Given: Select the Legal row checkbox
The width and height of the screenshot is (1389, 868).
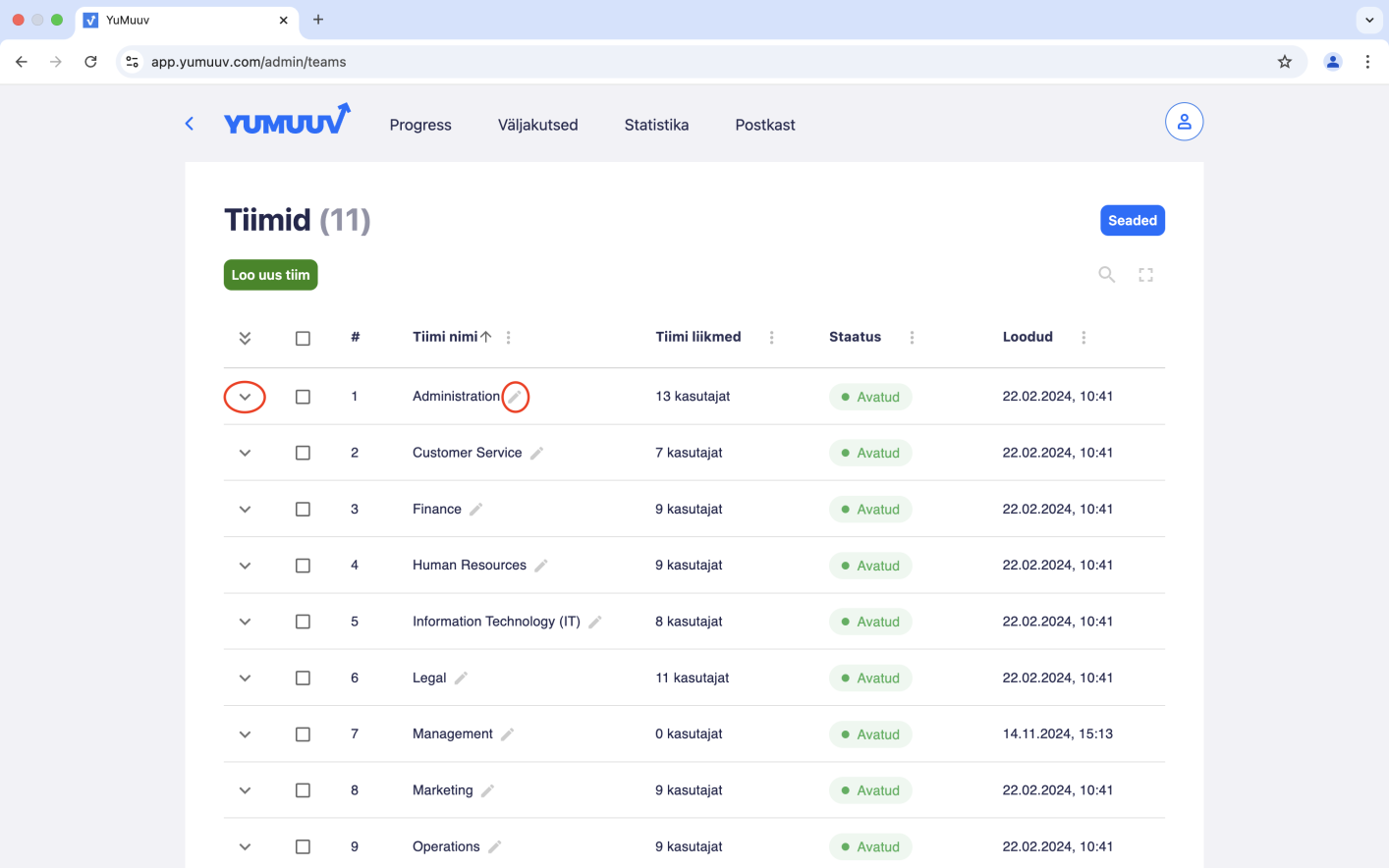Looking at the screenshot, I should pos(303,678).
